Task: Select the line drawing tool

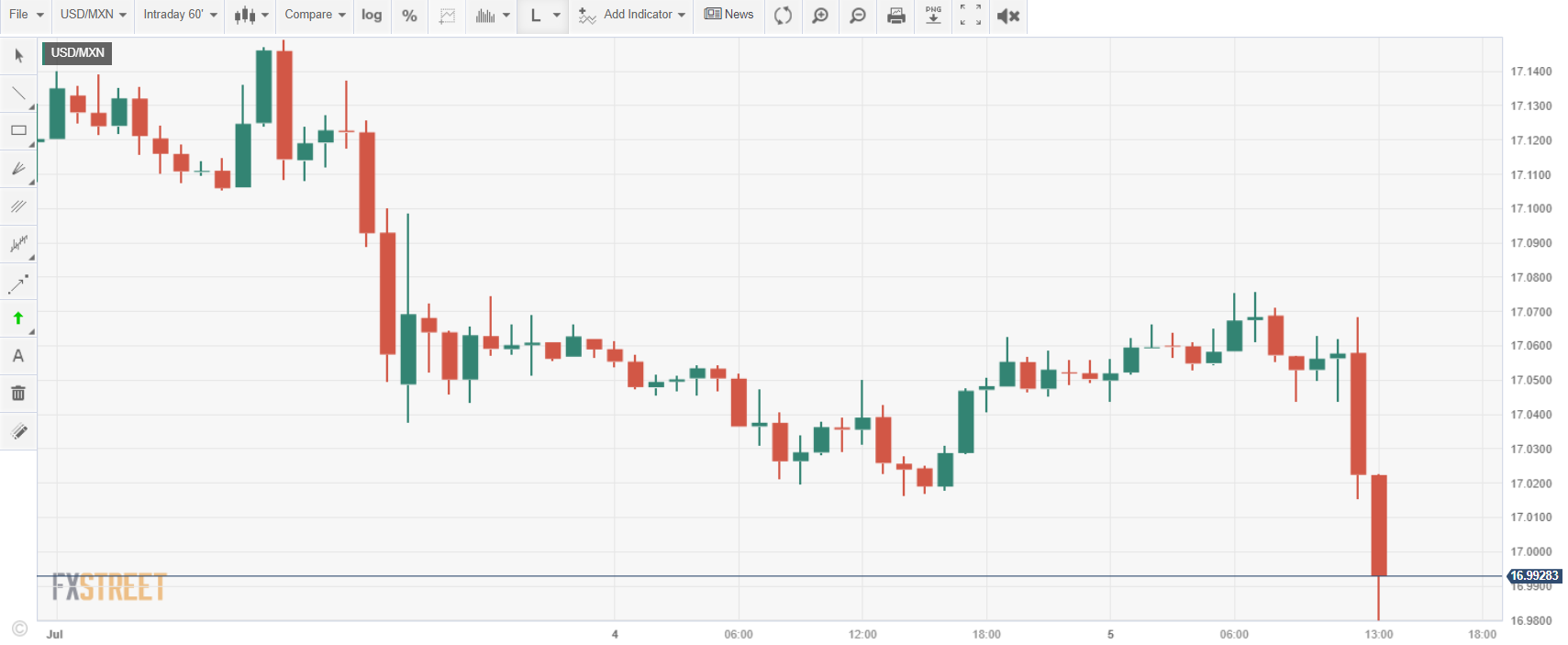Action: coord(18,93)
